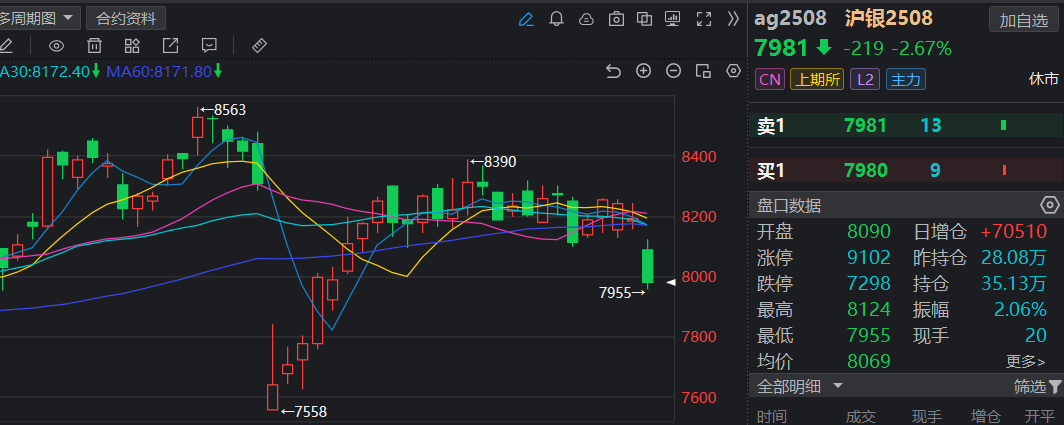
Task: Expand the 全部明细 dropdown
Action: coord(800,387)
